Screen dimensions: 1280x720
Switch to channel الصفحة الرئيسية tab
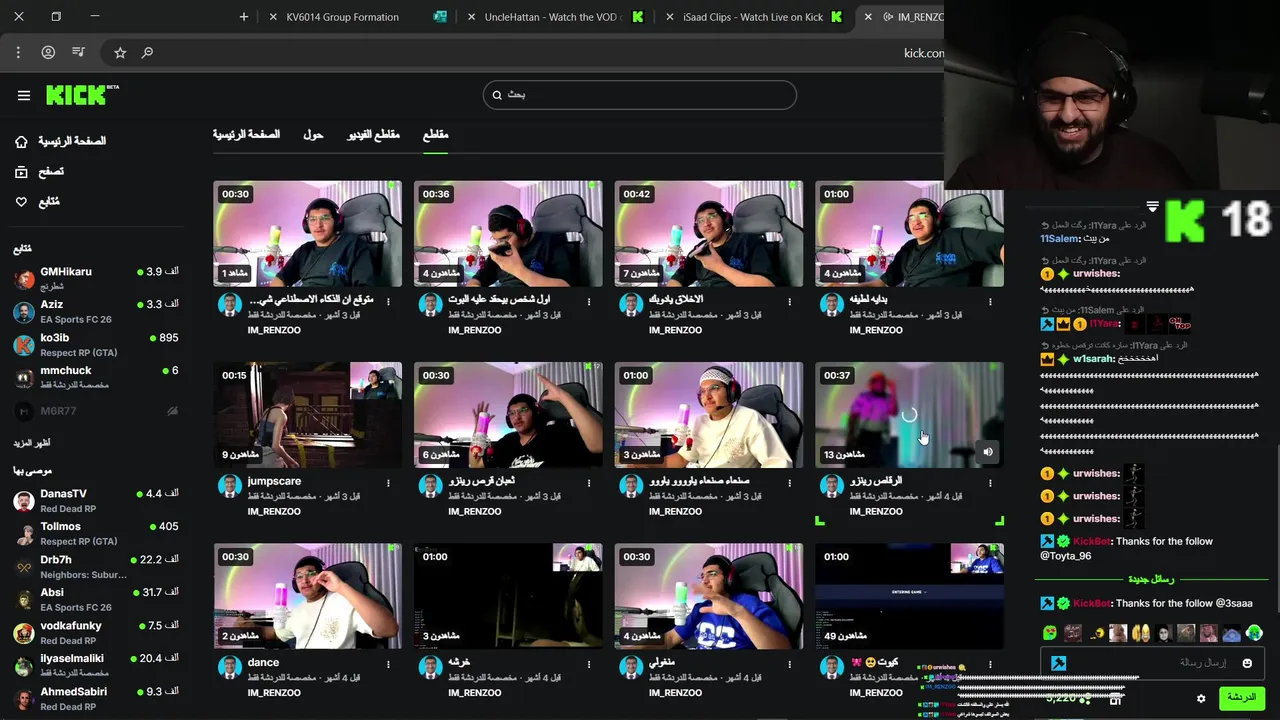click(x=246, y=135)
